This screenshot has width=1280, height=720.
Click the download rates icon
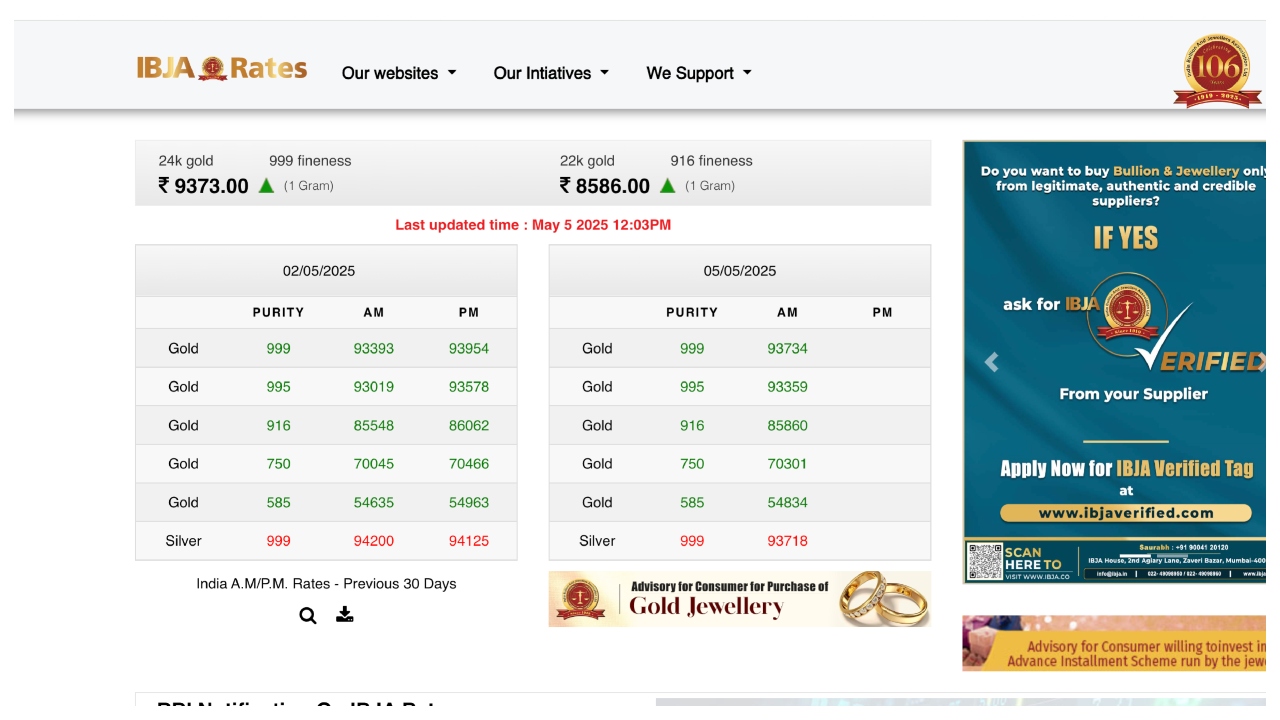[x=345, y=615]
